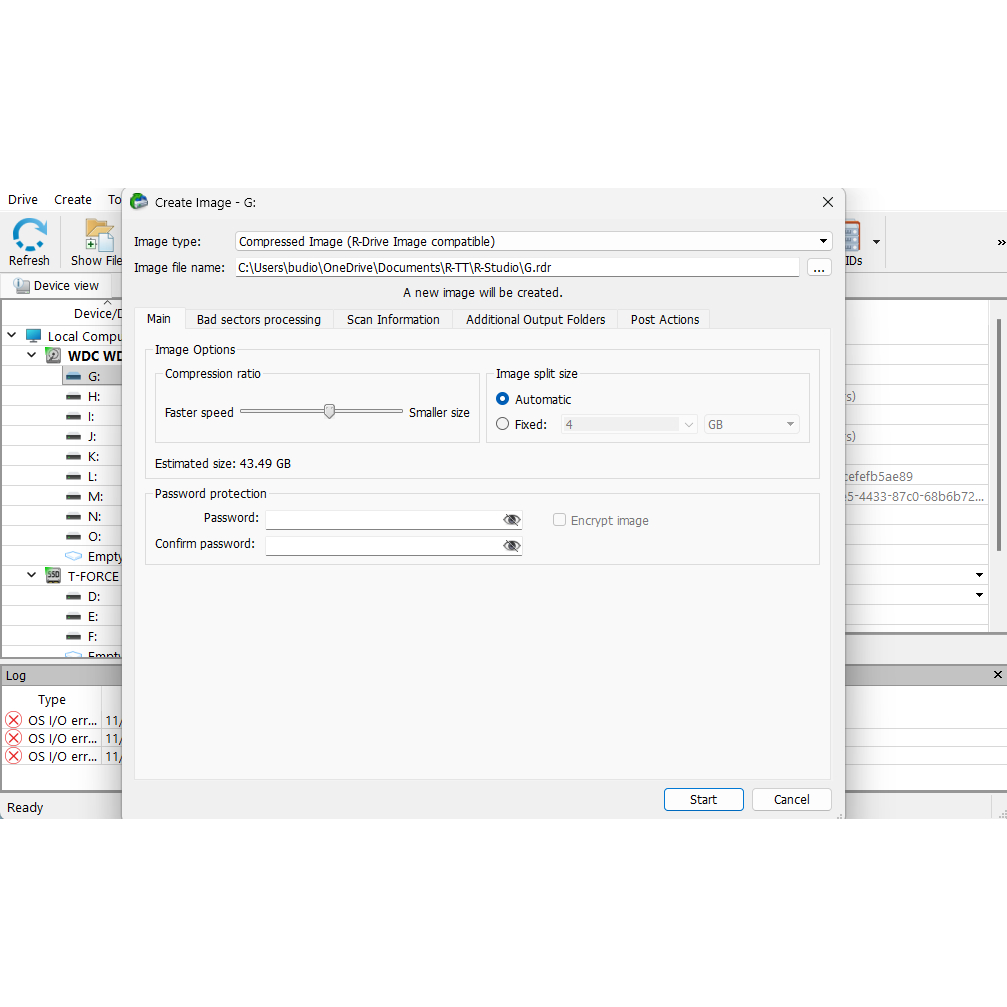1007x1007 pixels.
Task: Click the Local Computer monitor icon
Action: [x=33, y=335]
